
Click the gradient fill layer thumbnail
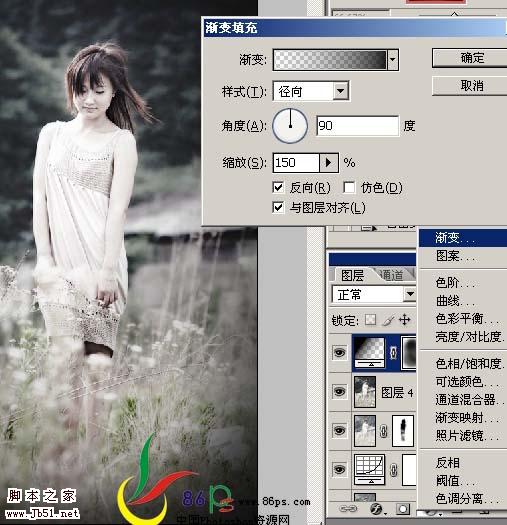pyautogui.click(x=369, y=352)
